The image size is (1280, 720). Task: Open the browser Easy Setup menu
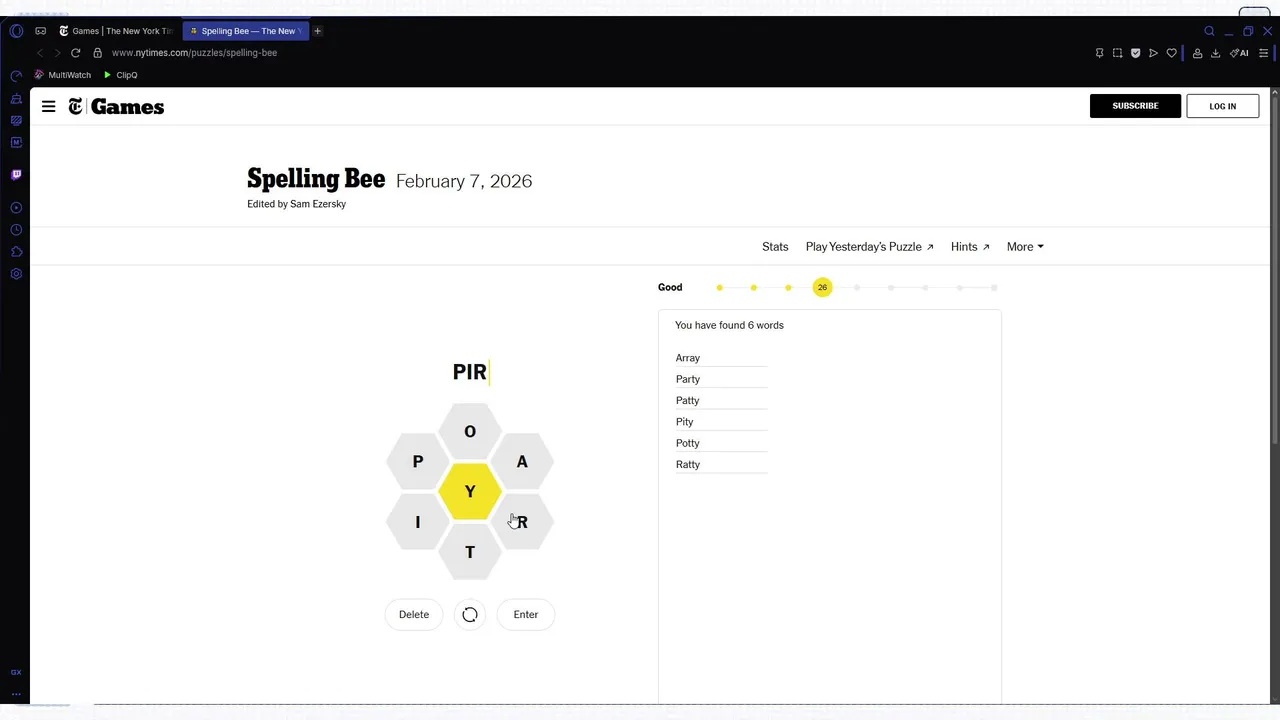(1263, 53)
